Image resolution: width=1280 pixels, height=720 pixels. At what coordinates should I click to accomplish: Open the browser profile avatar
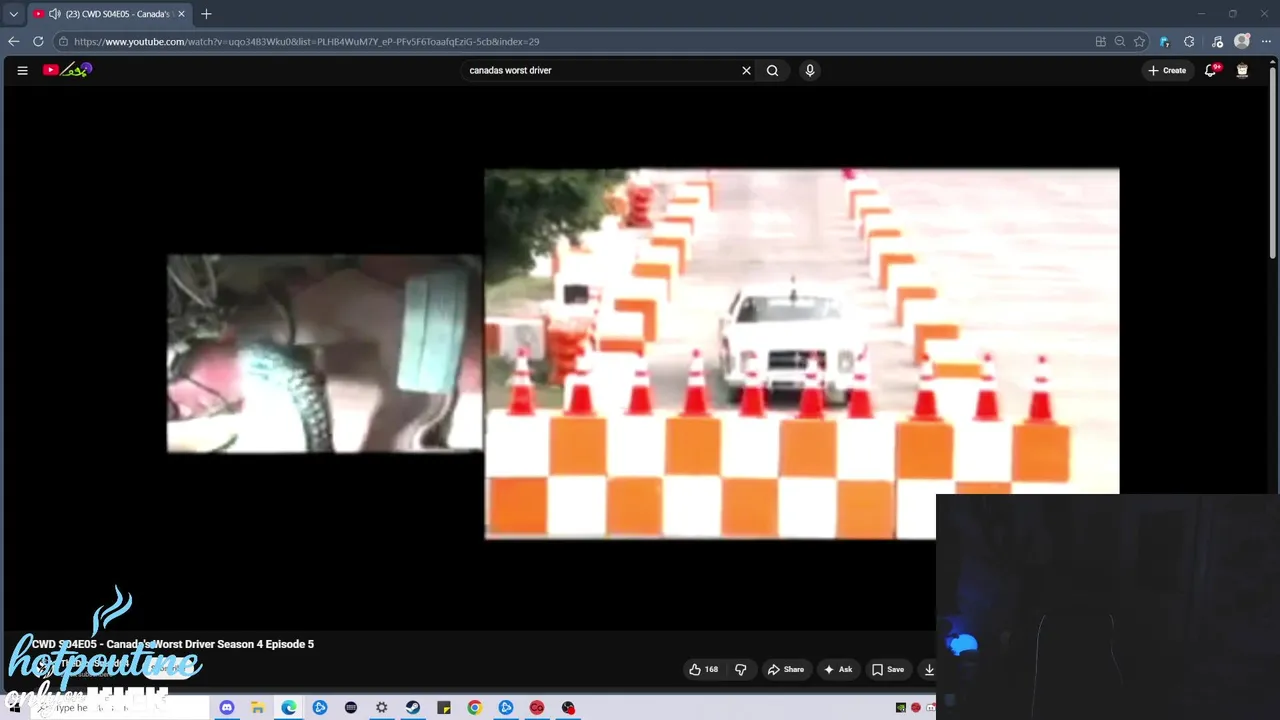1242,41
